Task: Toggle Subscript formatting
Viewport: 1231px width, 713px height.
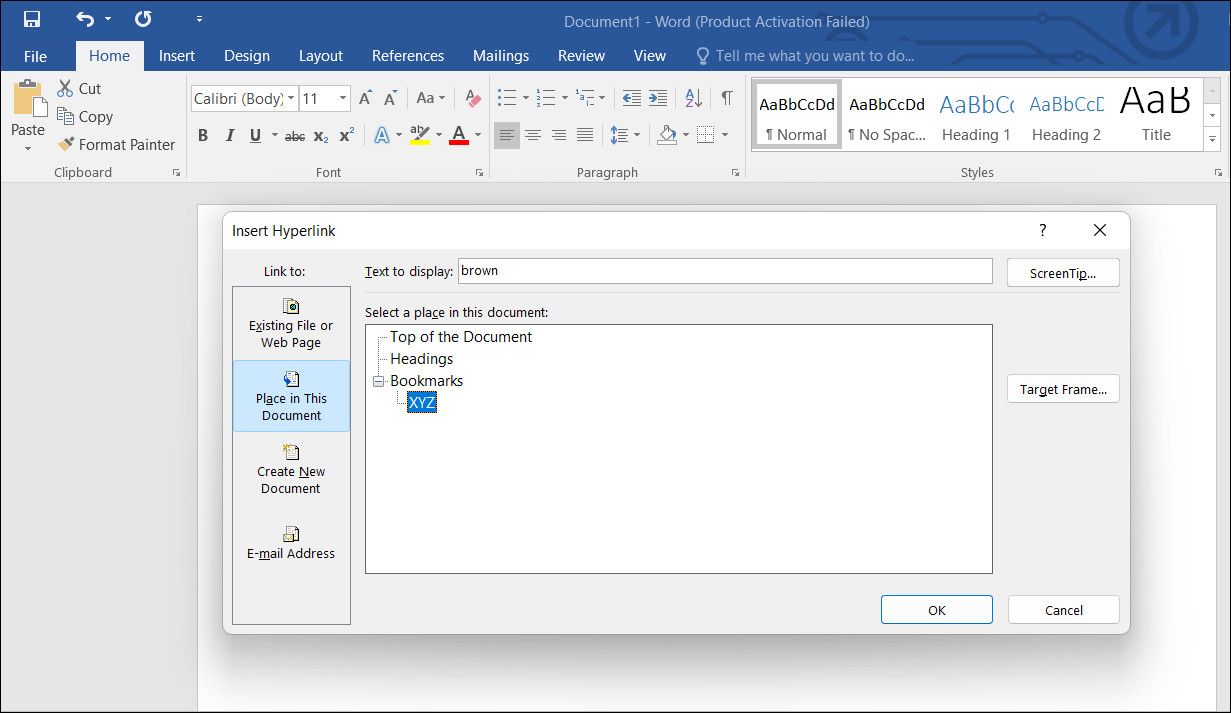Action: [320, 135]
